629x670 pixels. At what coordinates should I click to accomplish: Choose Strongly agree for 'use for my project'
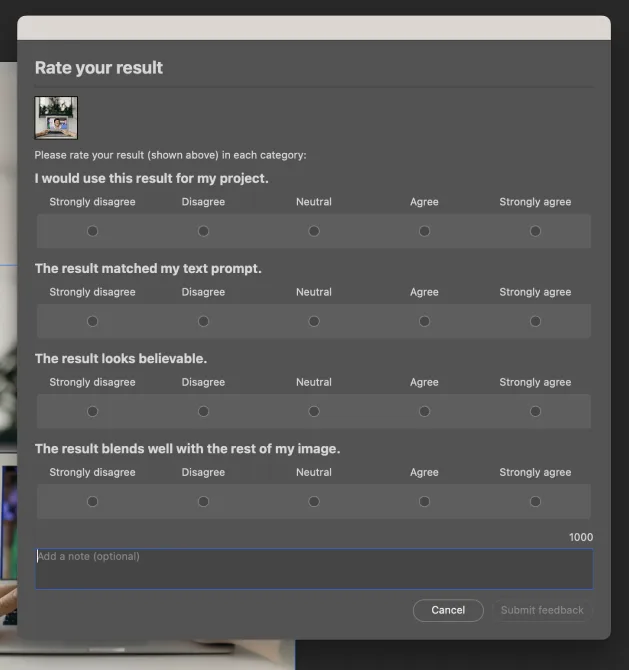tap(535, 231)
